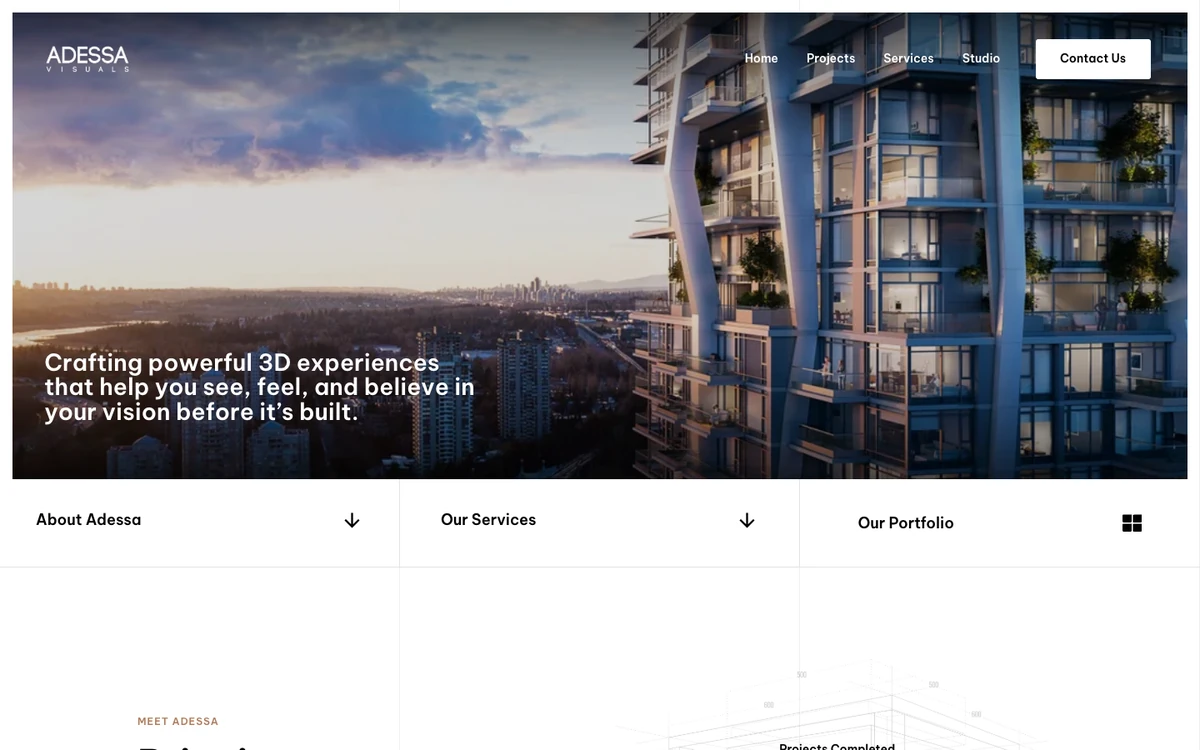Open the Our Portfolio link

906,523
